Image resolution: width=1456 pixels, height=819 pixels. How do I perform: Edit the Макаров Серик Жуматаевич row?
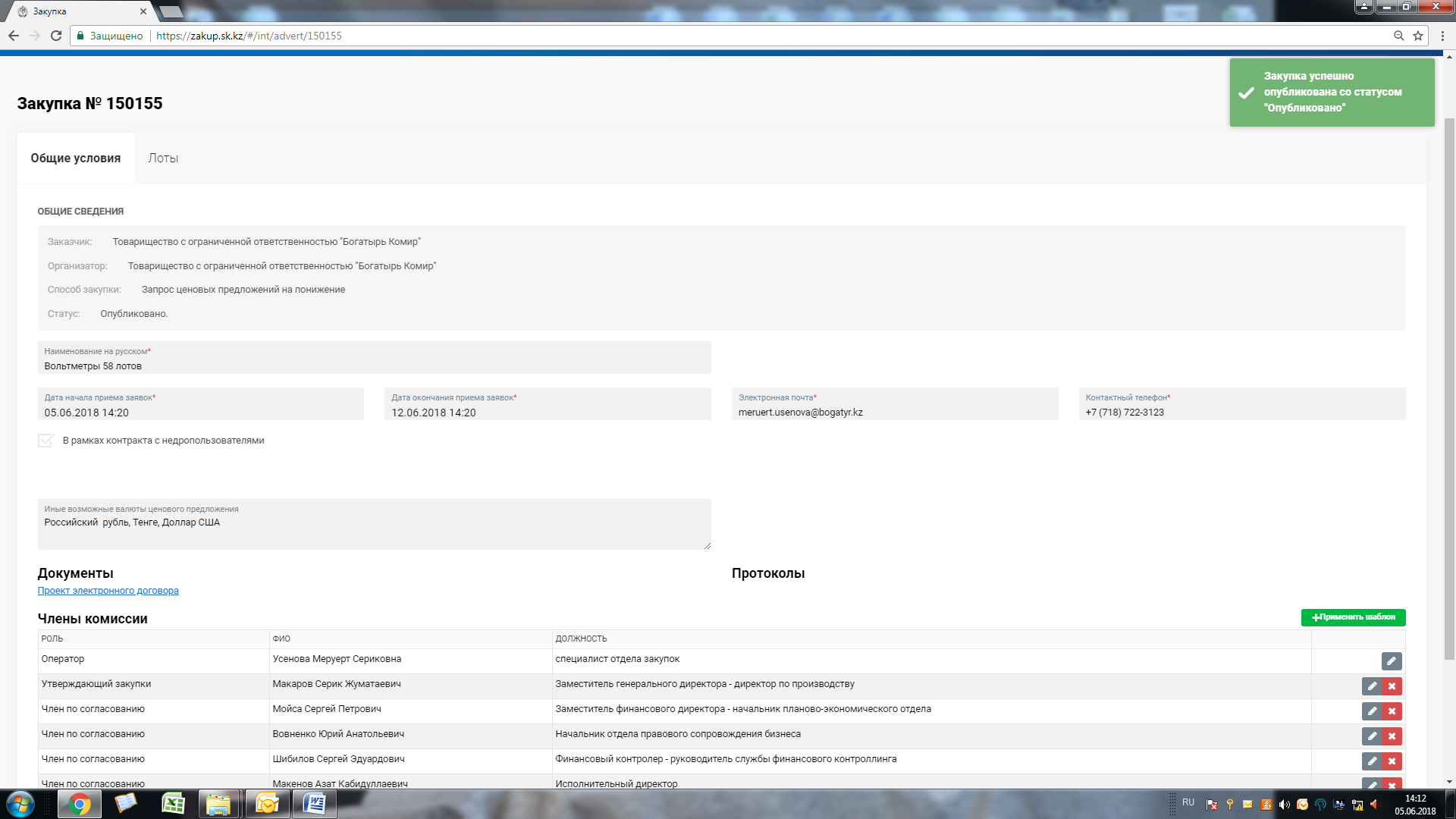[x=1372, y=686]
